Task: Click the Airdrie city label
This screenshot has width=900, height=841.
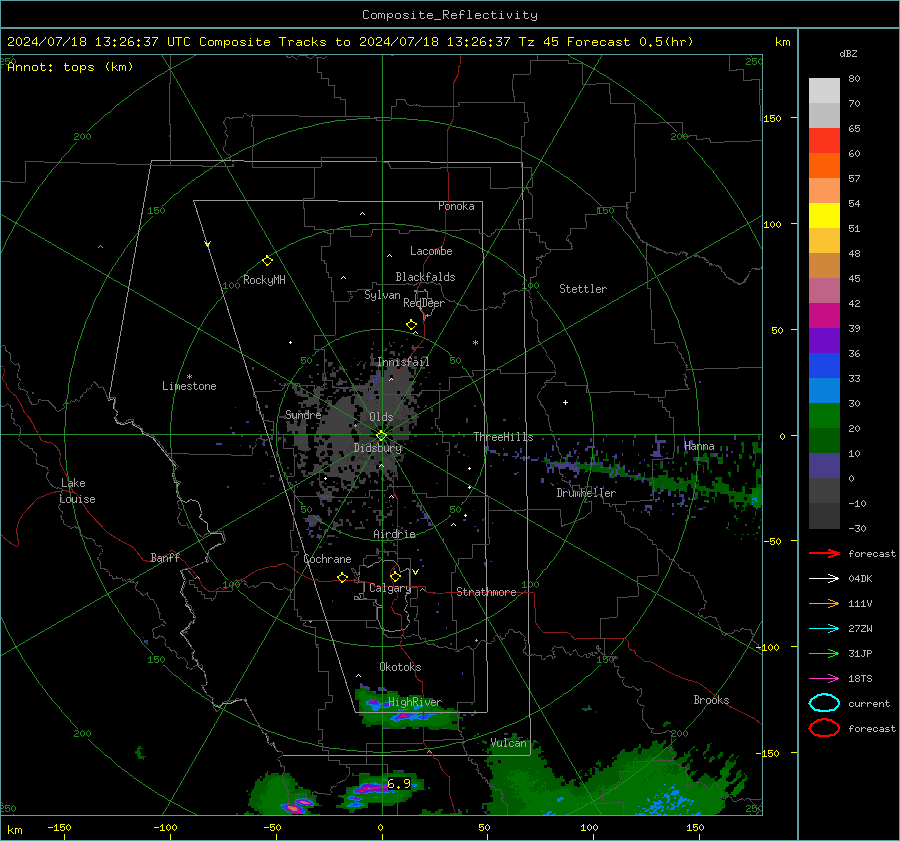Action: point(394,534)
